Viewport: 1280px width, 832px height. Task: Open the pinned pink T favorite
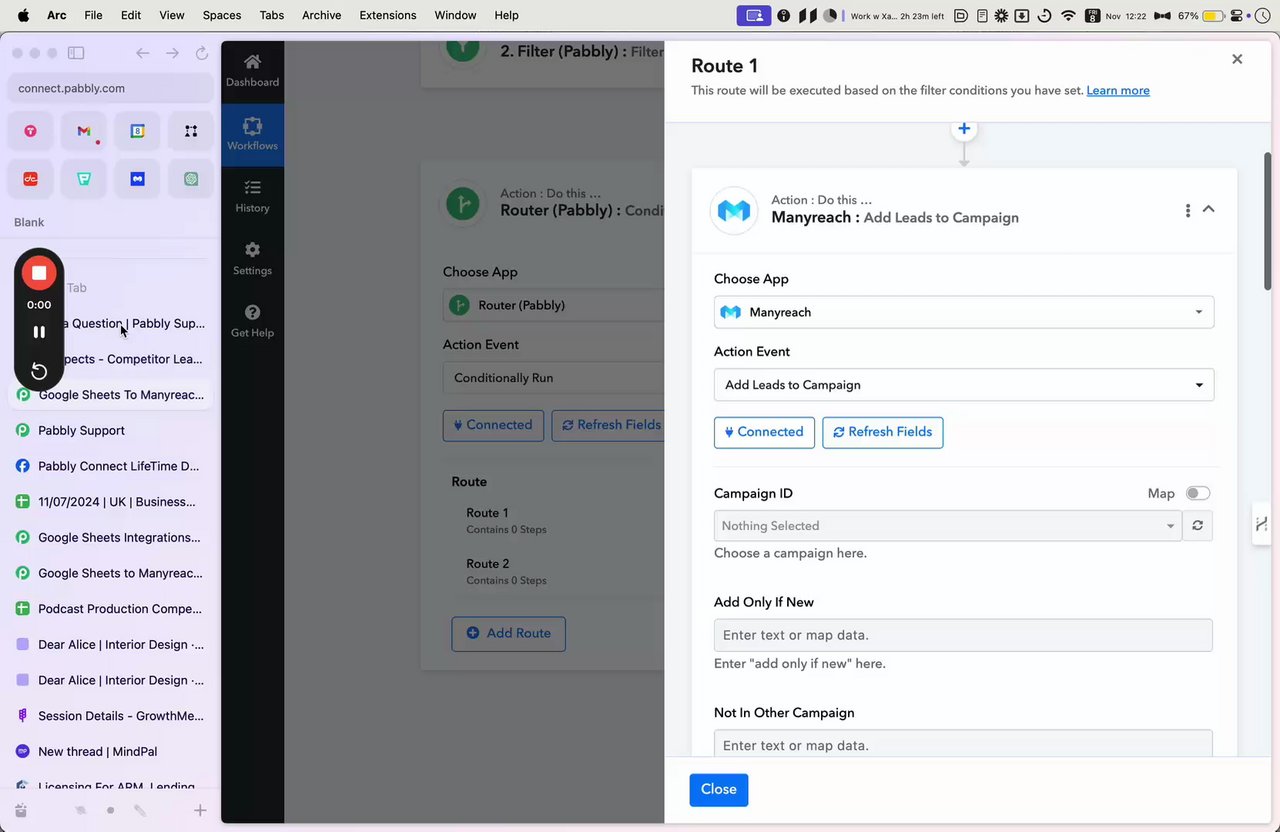tap(31, 131)
